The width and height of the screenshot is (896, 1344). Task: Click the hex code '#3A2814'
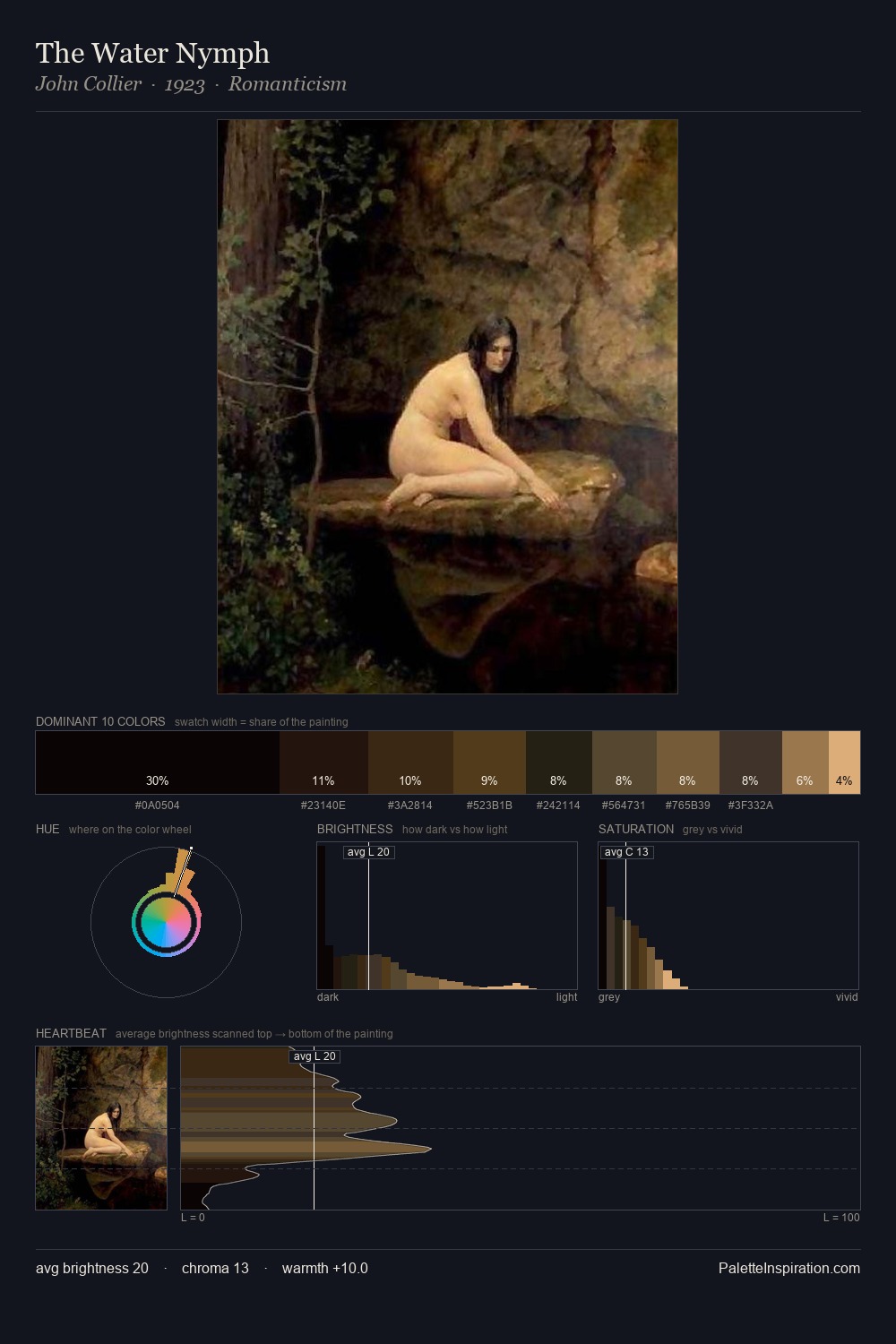[x=410, y=806]
